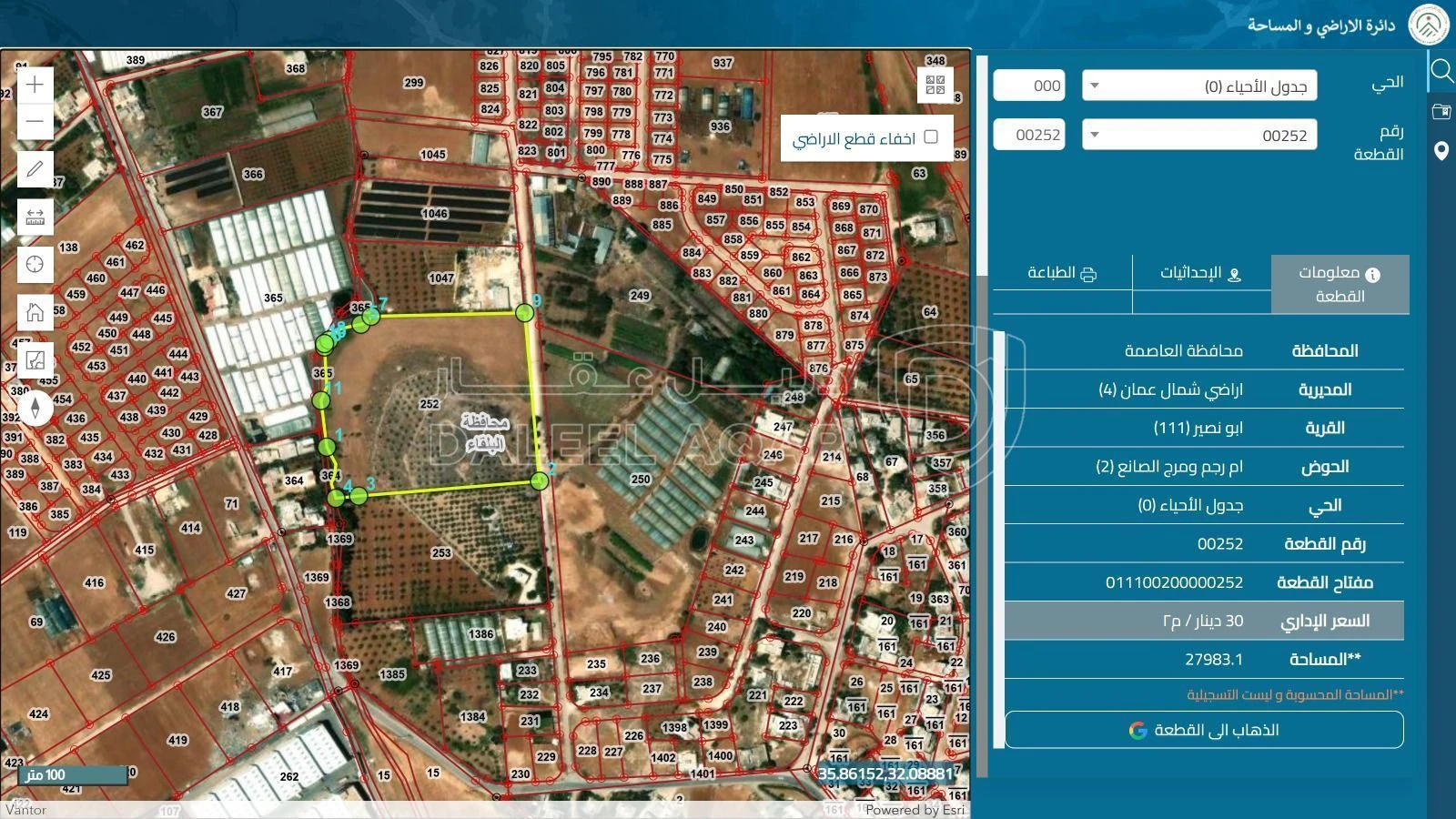Switch to الإحداثيات tab

pyautogui.click(x=1201, y=273)
